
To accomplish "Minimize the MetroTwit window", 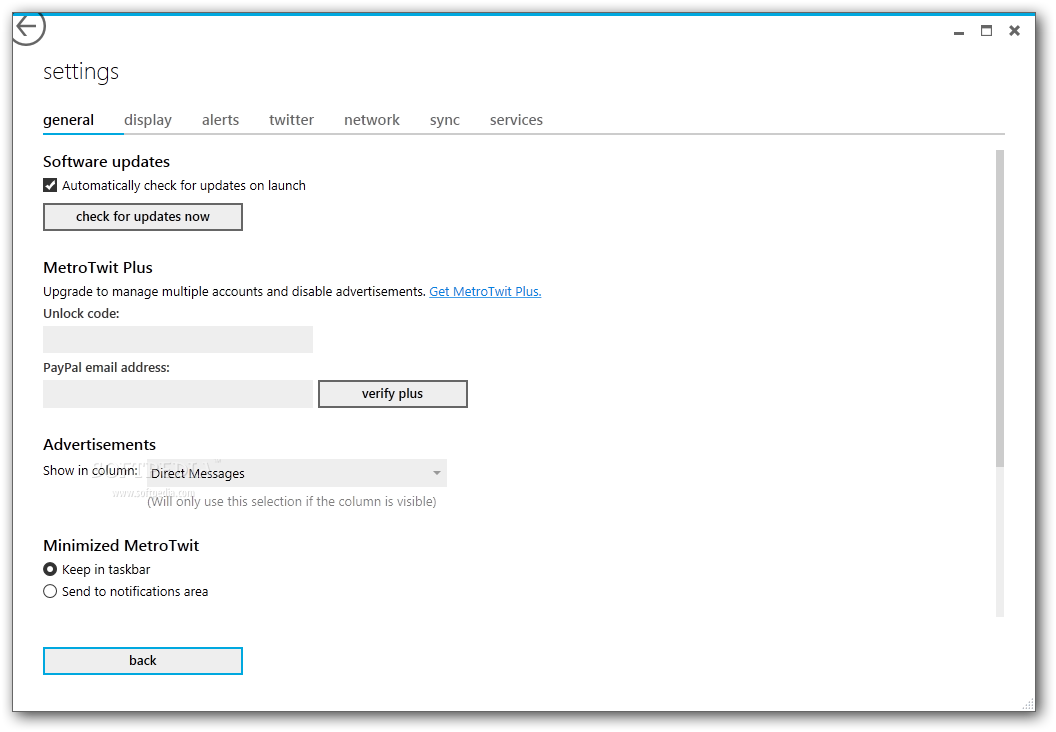I will 959,31.
